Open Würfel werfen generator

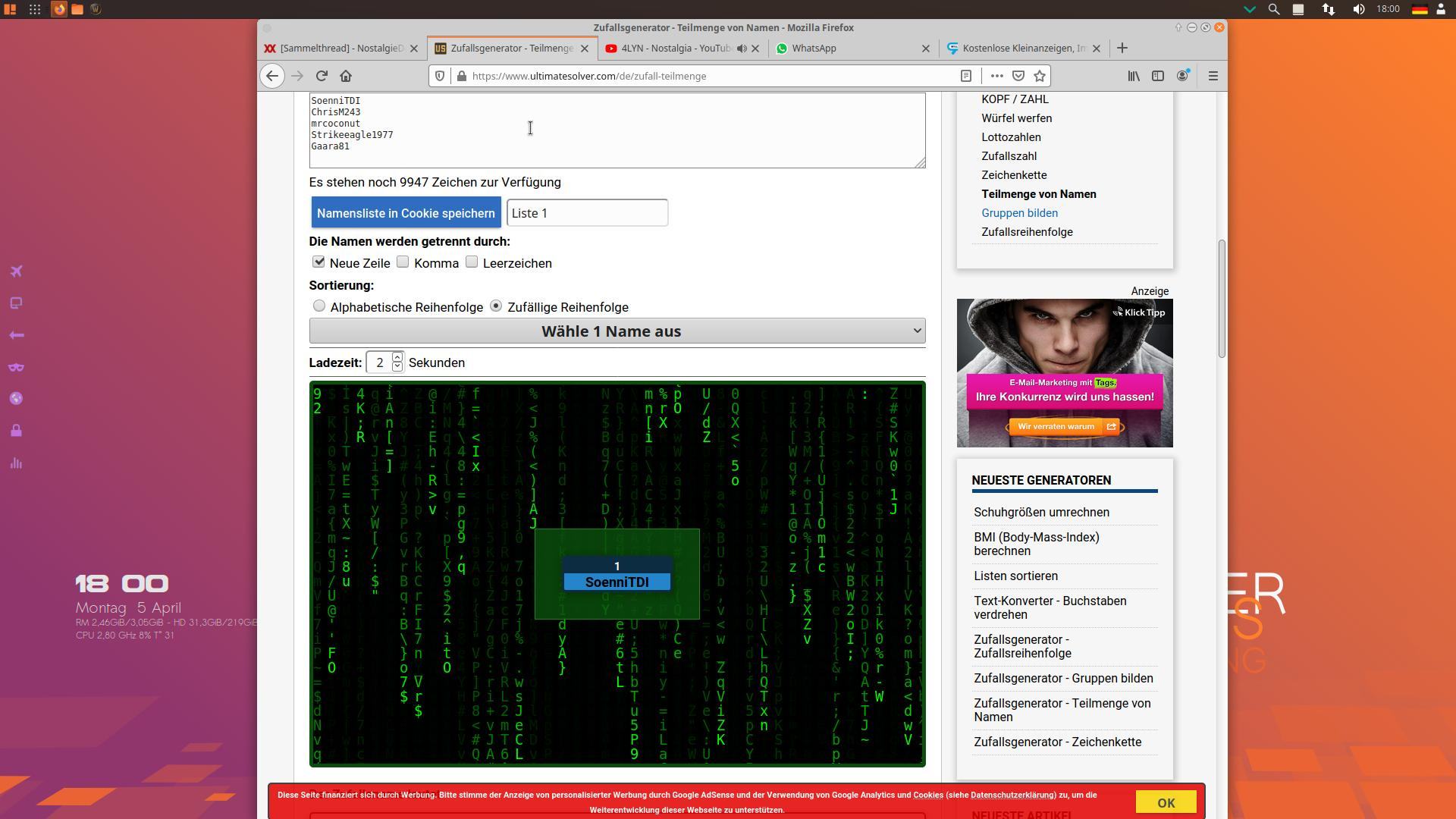pyautogui.click(x=1016, y=118)
